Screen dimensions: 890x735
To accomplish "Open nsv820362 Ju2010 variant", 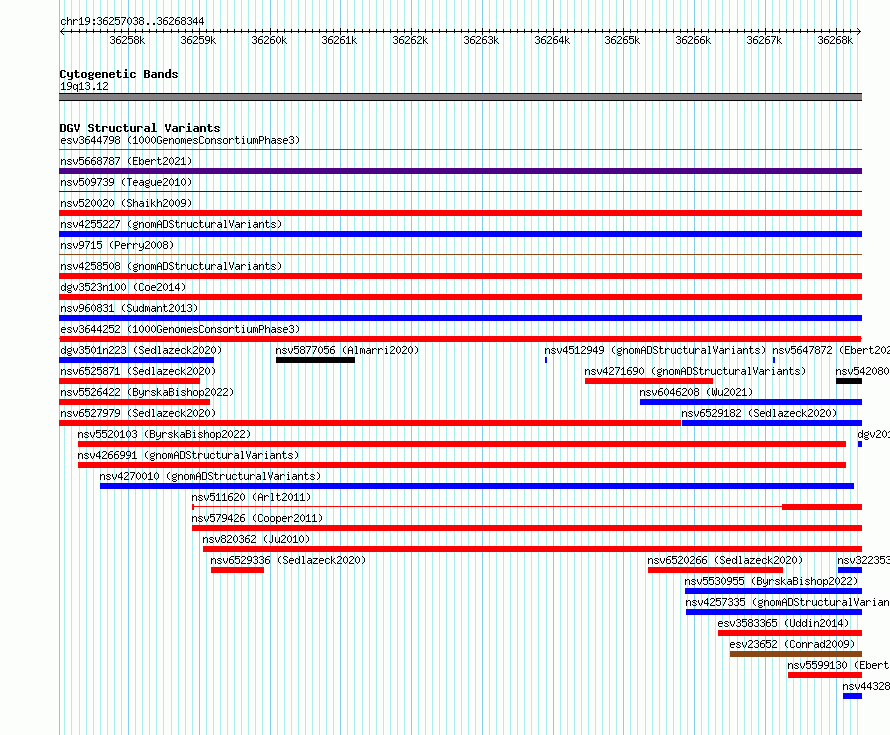I will 256,539.
